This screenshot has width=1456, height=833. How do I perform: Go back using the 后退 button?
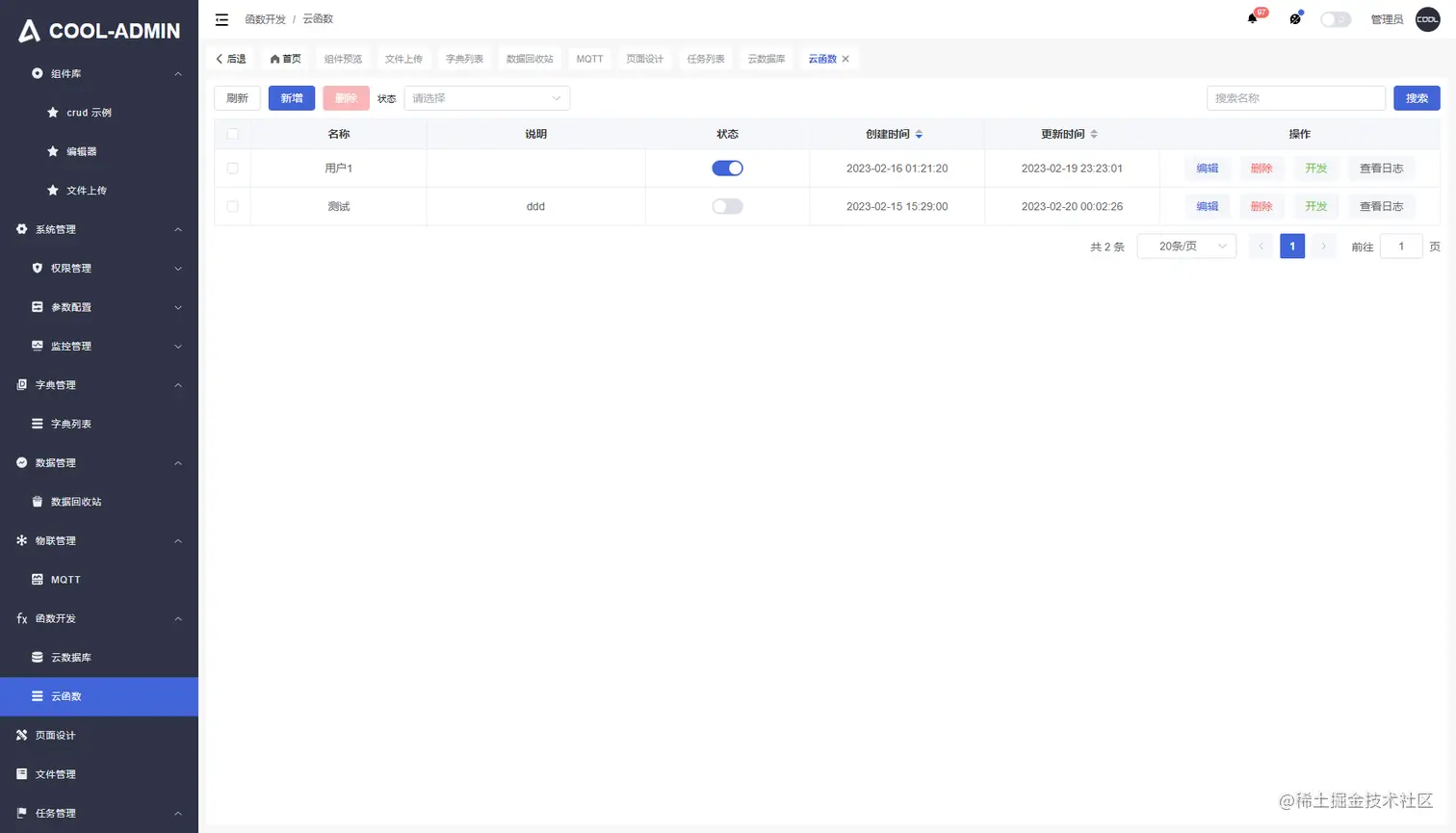[231, 59]
